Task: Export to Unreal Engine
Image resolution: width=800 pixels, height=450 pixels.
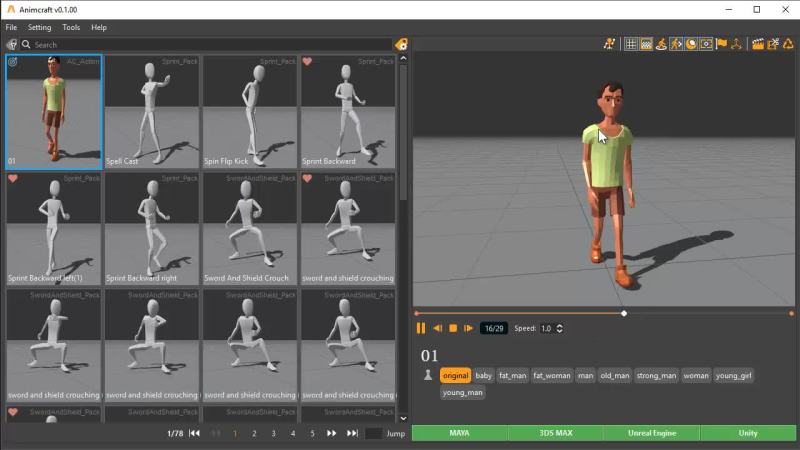Action: tap(652, 433)
